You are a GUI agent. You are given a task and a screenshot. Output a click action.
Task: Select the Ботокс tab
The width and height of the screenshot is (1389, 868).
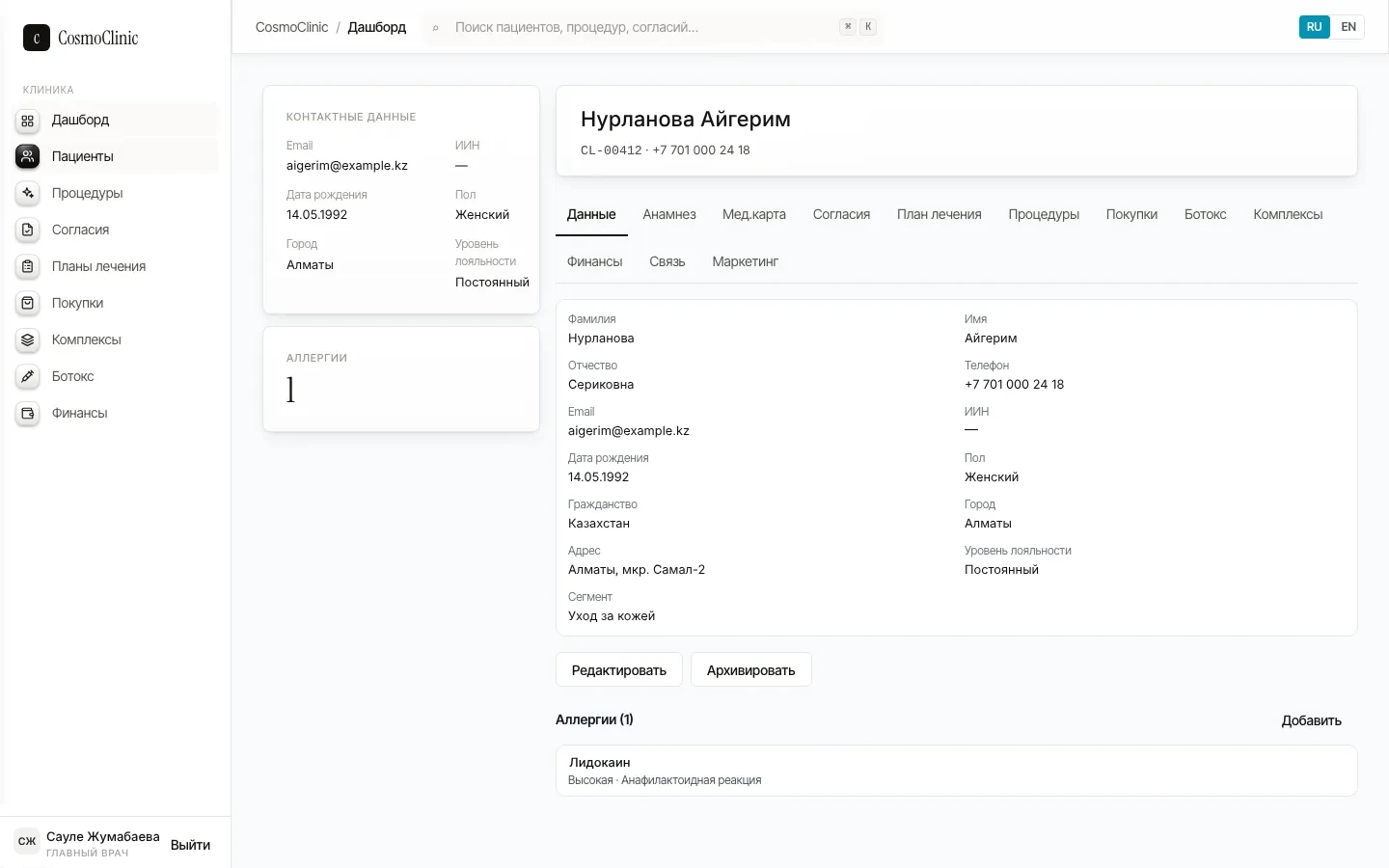point(1206,214)
